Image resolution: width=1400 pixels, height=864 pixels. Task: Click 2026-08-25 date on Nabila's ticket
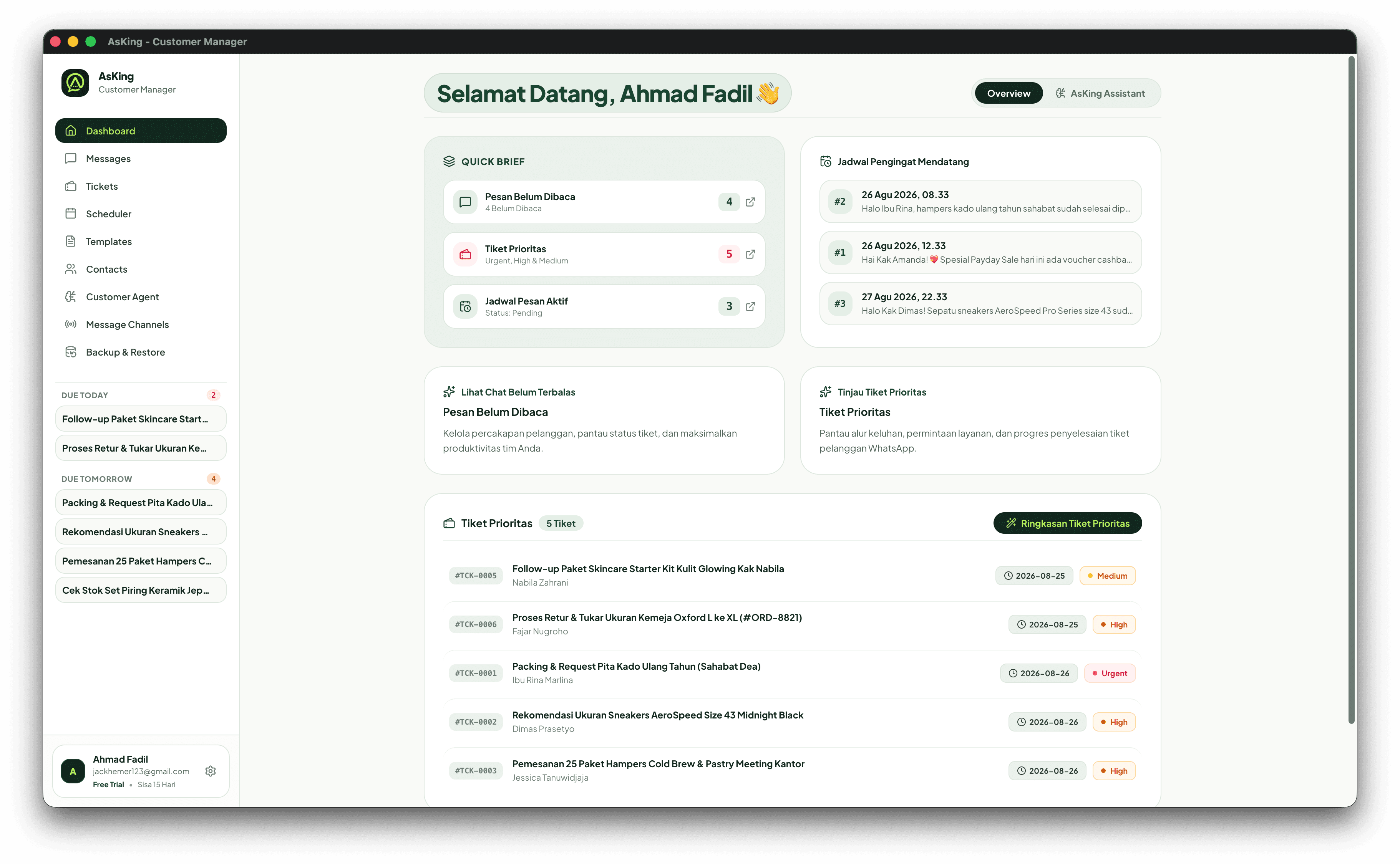click(x=1034, y=576)
